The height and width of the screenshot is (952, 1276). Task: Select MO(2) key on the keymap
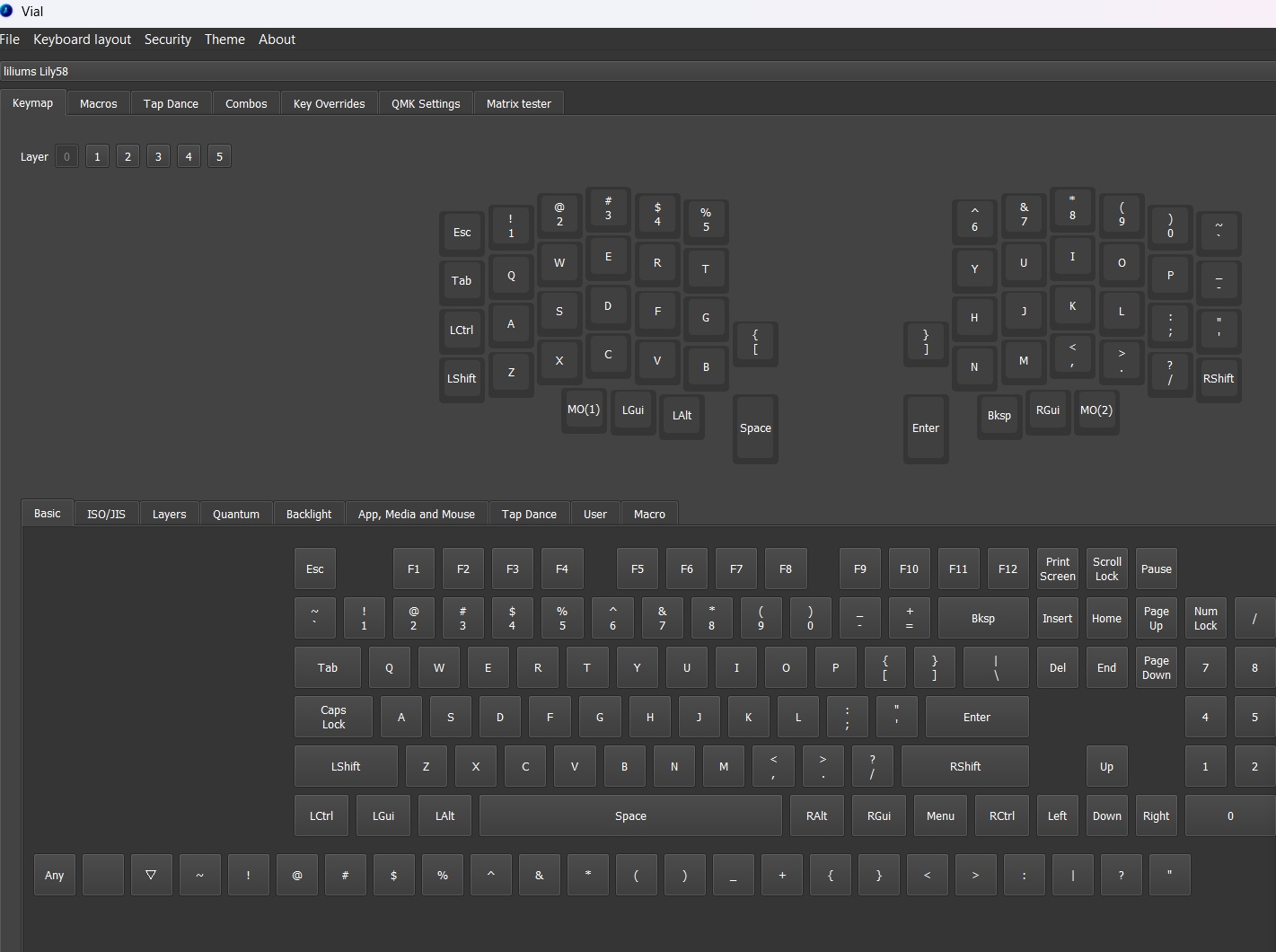[1096, 410]
